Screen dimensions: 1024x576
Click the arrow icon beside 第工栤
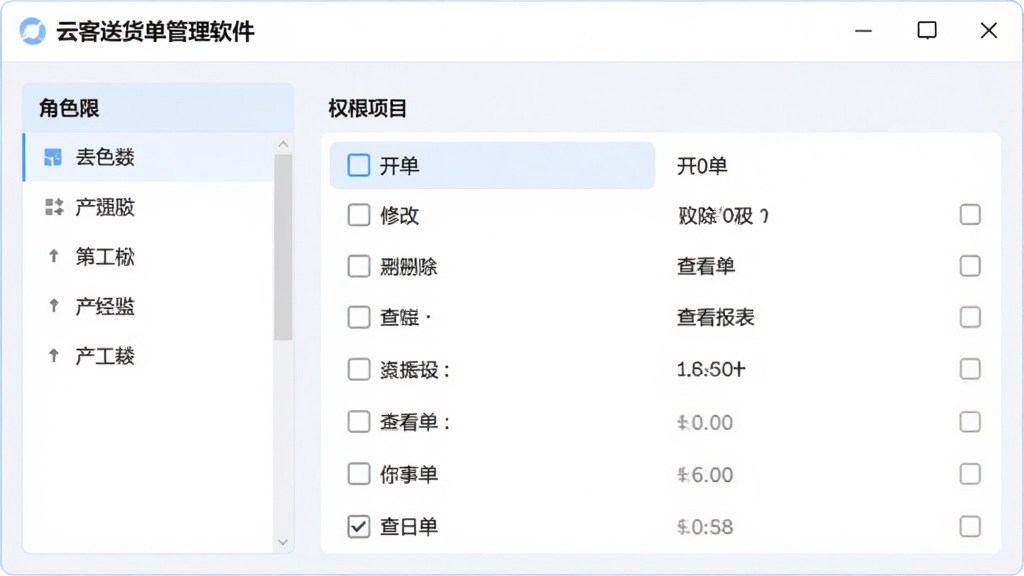[x=54, y=256]
